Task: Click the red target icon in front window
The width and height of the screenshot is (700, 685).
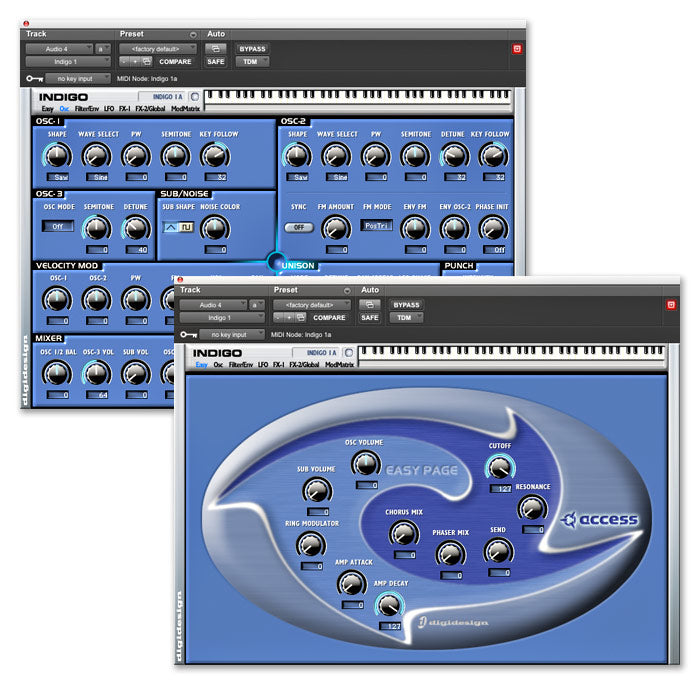Action: (x=671, y=305)
